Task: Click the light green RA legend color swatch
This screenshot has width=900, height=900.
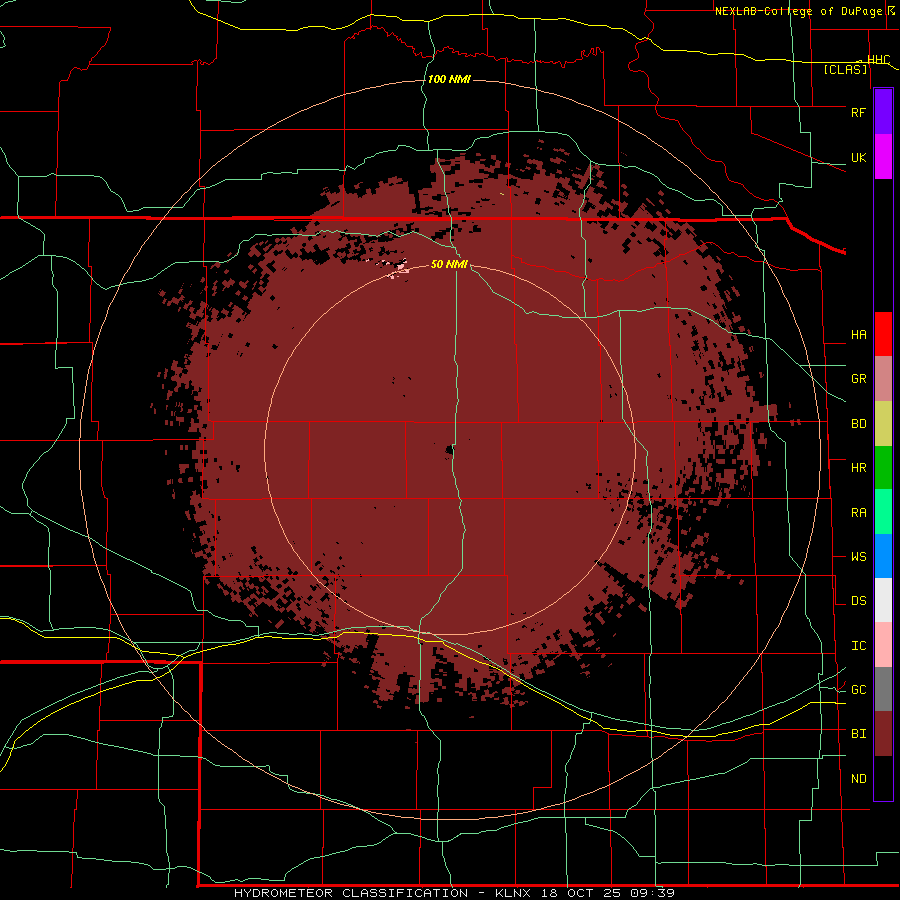Action: pyautogui.click(x=883, y=512)
